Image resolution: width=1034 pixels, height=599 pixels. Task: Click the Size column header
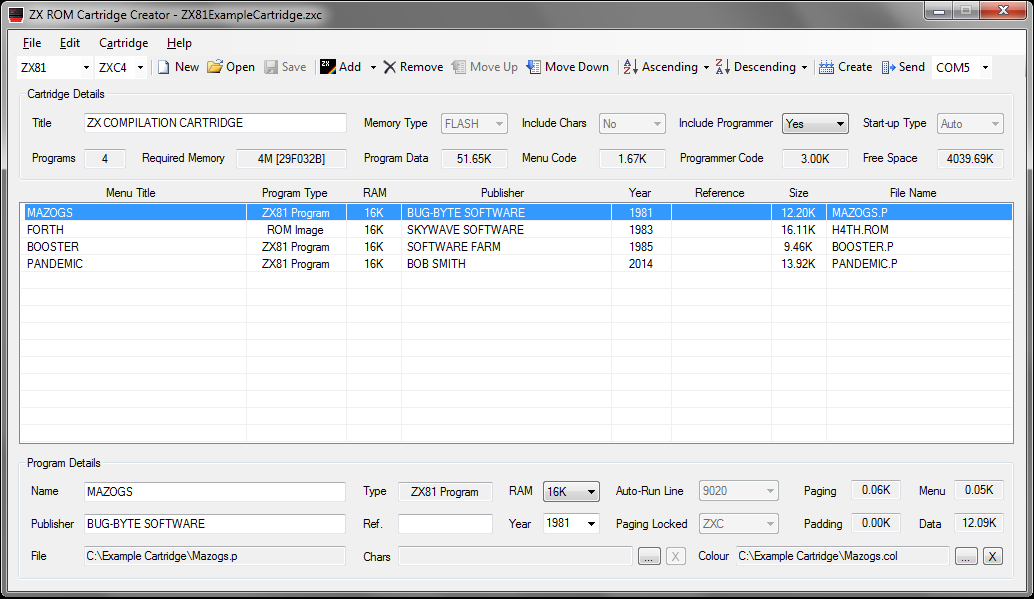799,193
